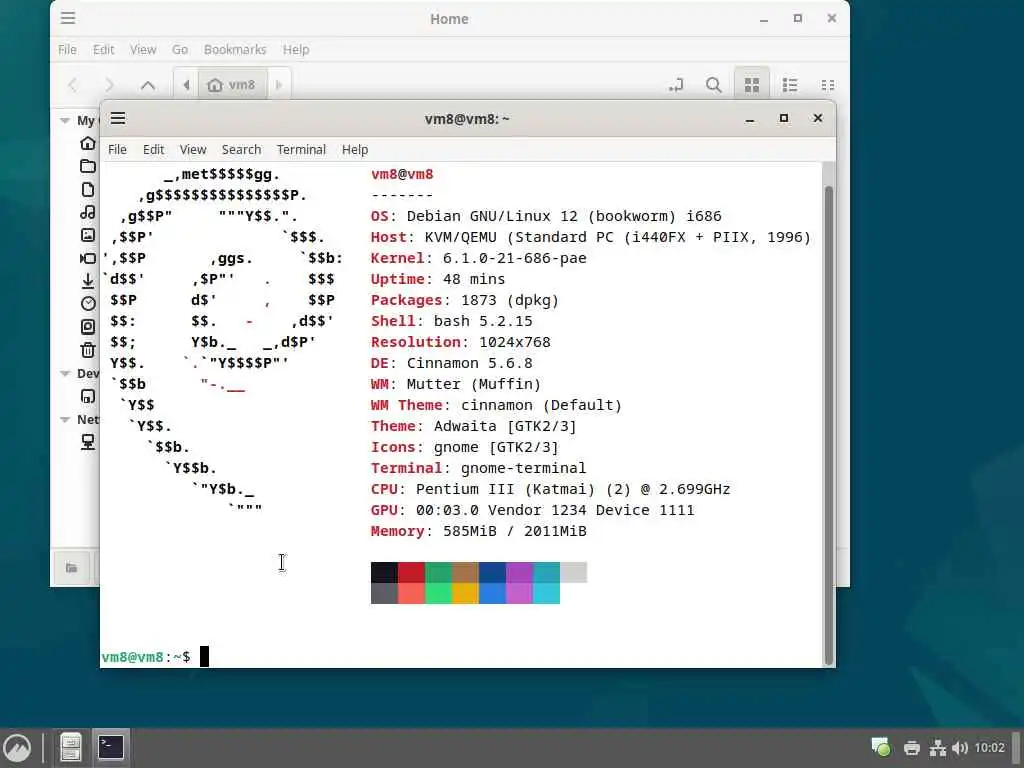This screenshot has height=768, width=1024.
Task: Open the 10:02 clock on the panel
Action: (x=989, y=748)
